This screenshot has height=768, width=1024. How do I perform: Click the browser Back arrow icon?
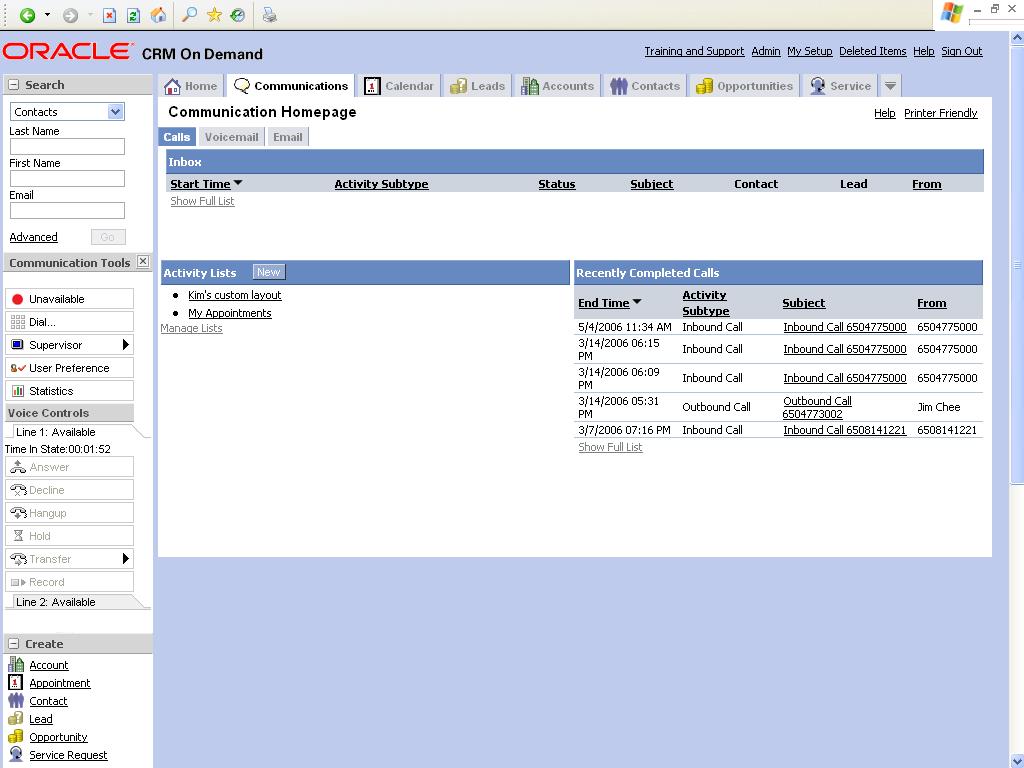point(27,15)
